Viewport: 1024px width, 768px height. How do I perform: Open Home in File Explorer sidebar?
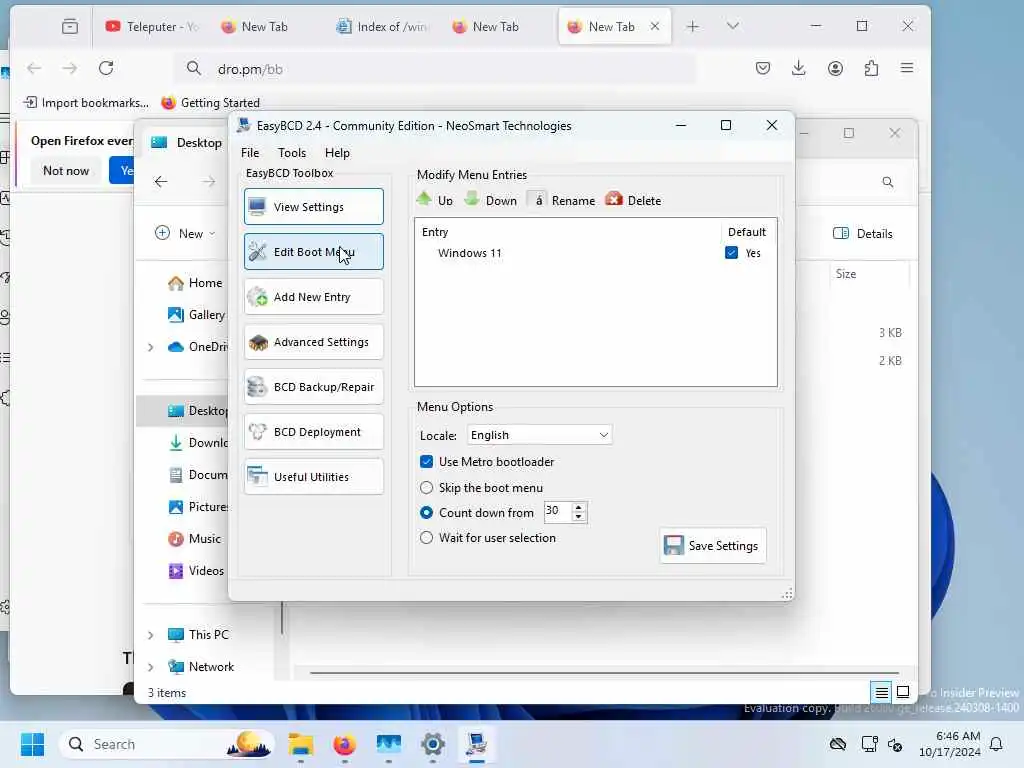point(195,283)
